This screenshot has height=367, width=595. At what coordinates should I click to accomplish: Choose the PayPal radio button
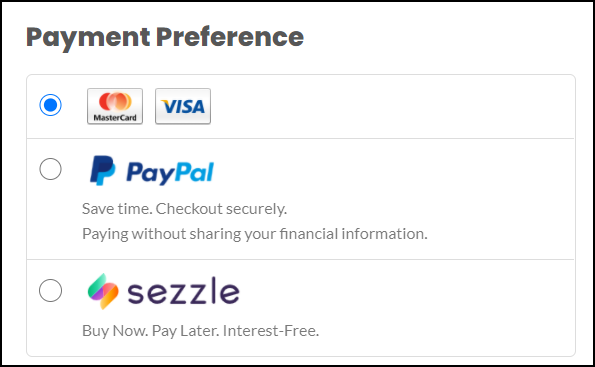tap(50, 169)
